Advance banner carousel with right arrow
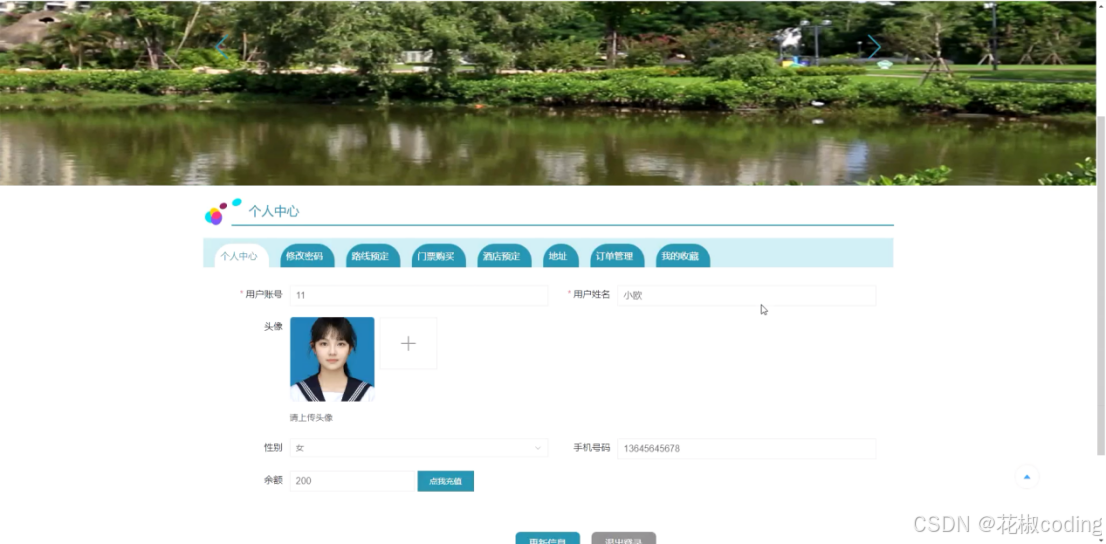Image resolution: width=1106 pixels, height=544 pixels. coord(875,47)
